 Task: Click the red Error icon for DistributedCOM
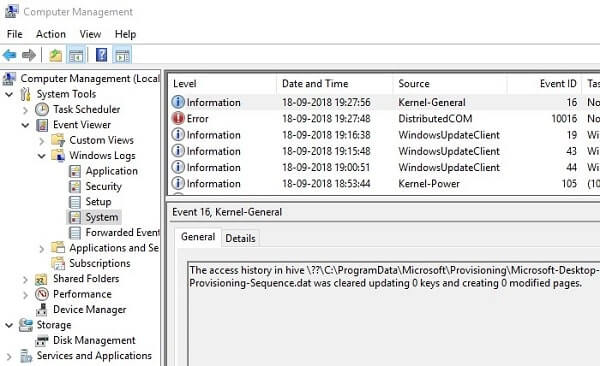[x=178, y=118]
